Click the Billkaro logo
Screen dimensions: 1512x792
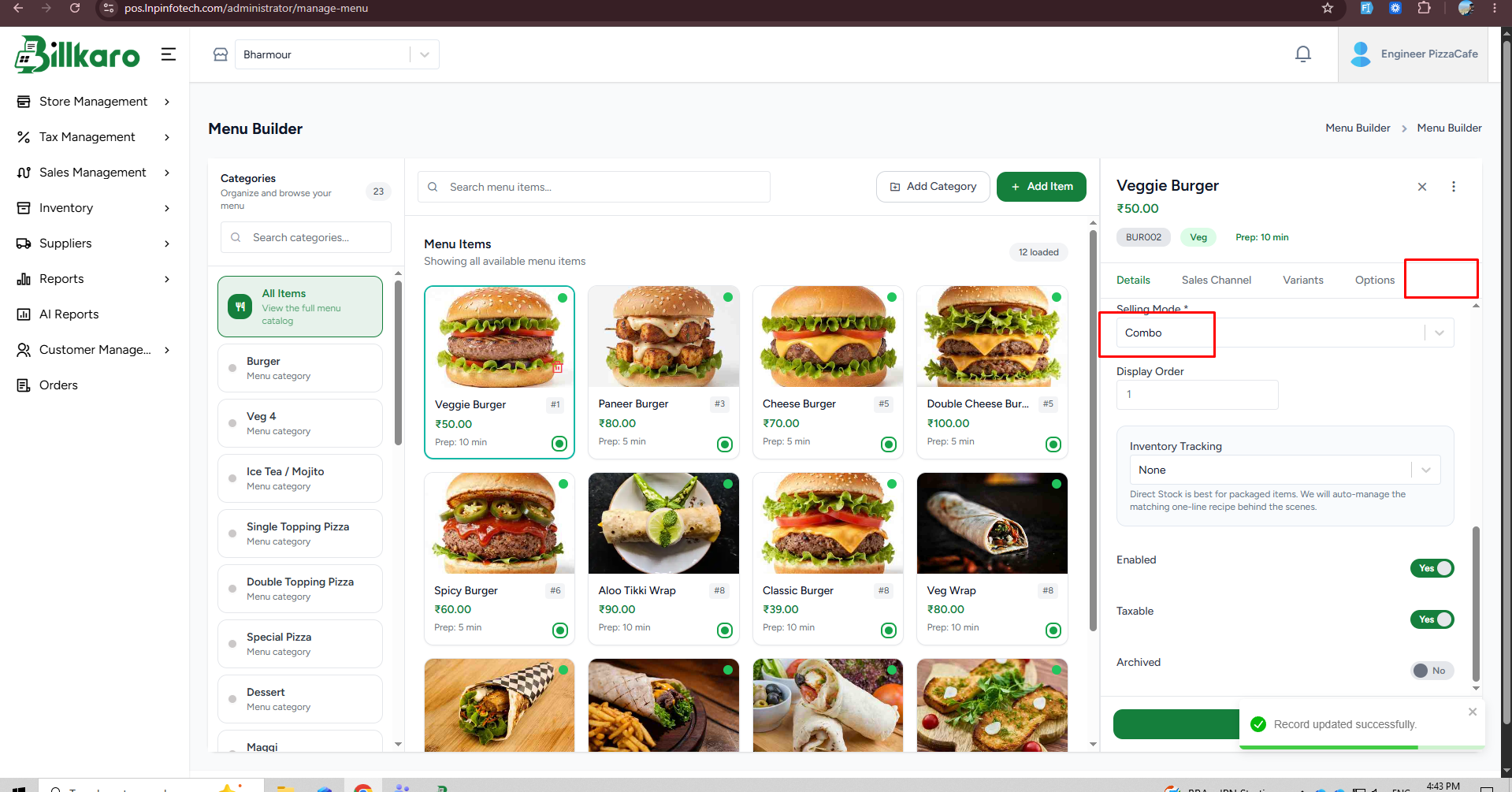[77, 54]
